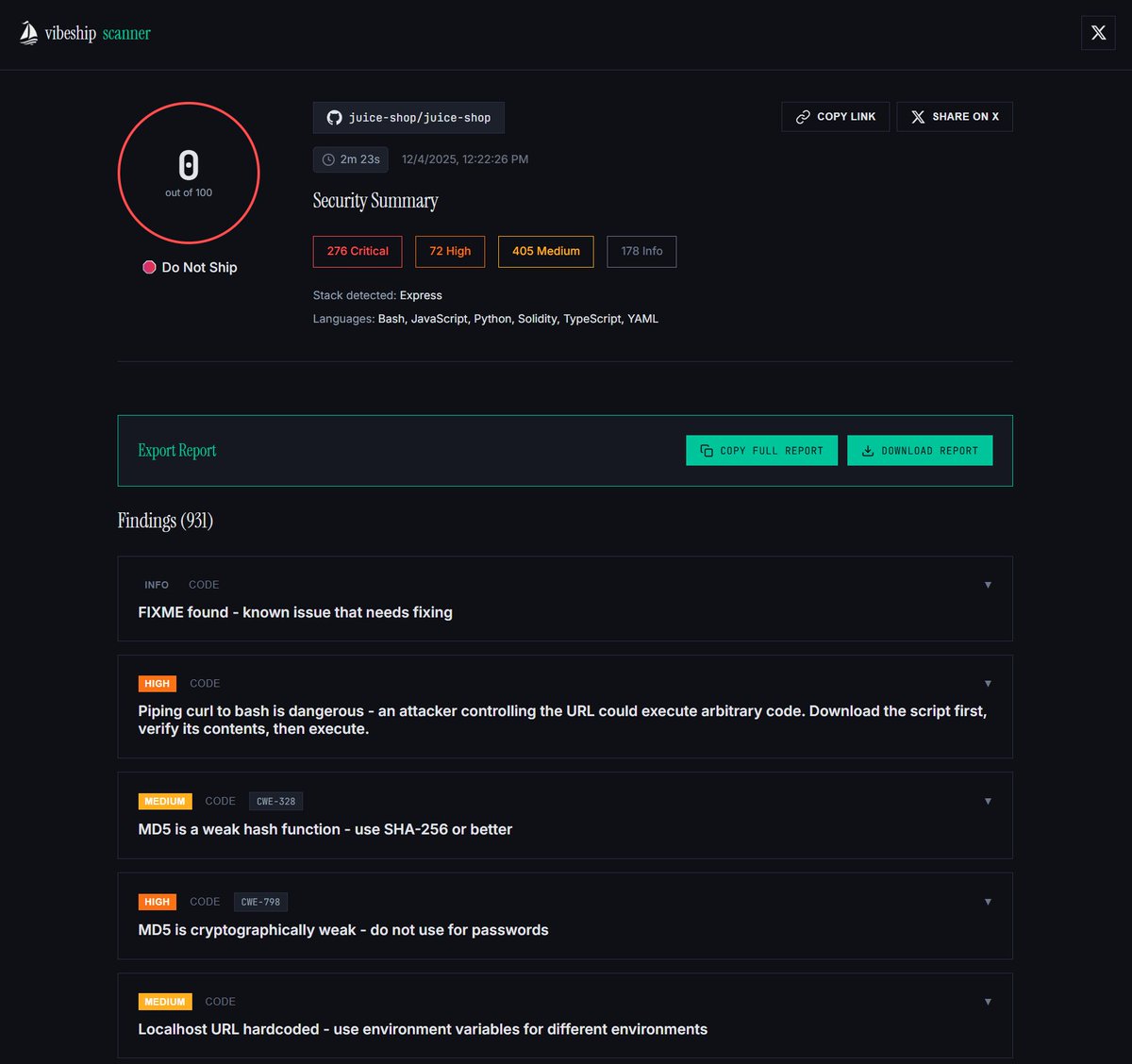Click CODE label on Localhost URL finding
The image size is (1132, 1064).
coord(220,1002)
